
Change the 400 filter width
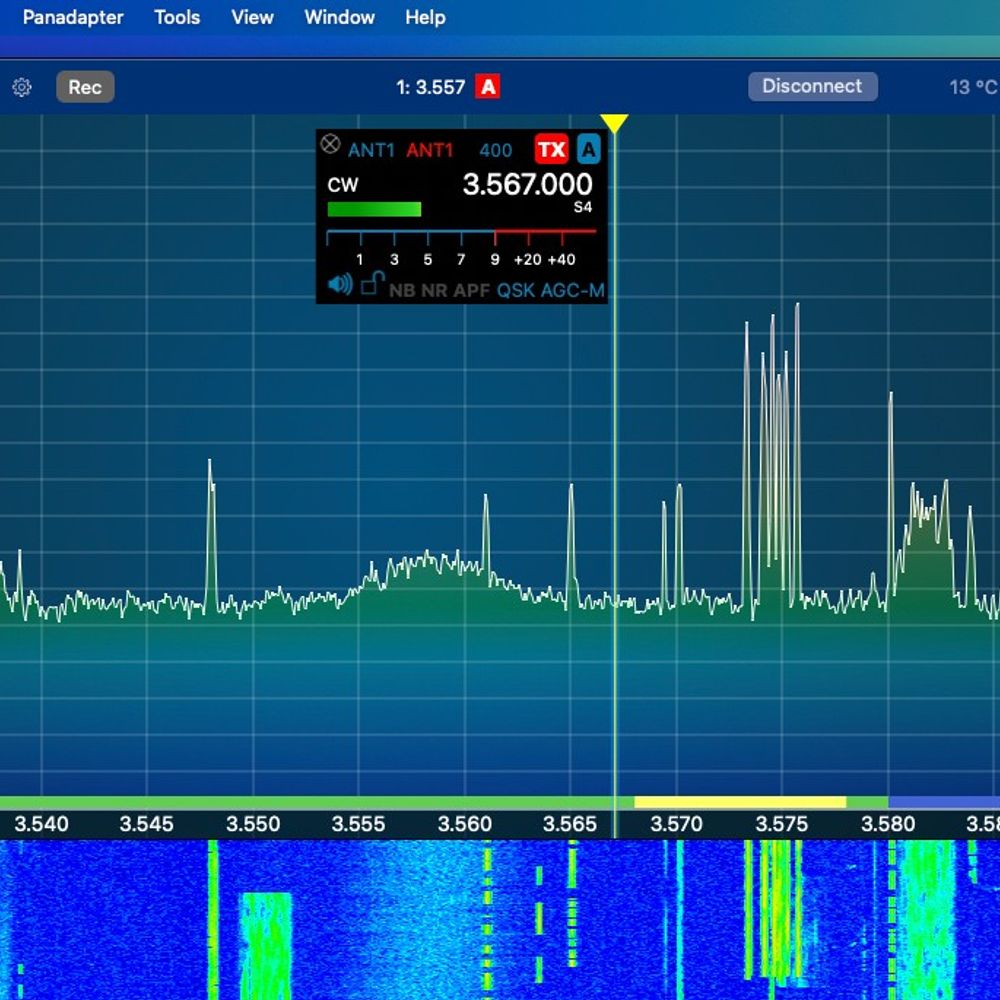tap(496, 151)
